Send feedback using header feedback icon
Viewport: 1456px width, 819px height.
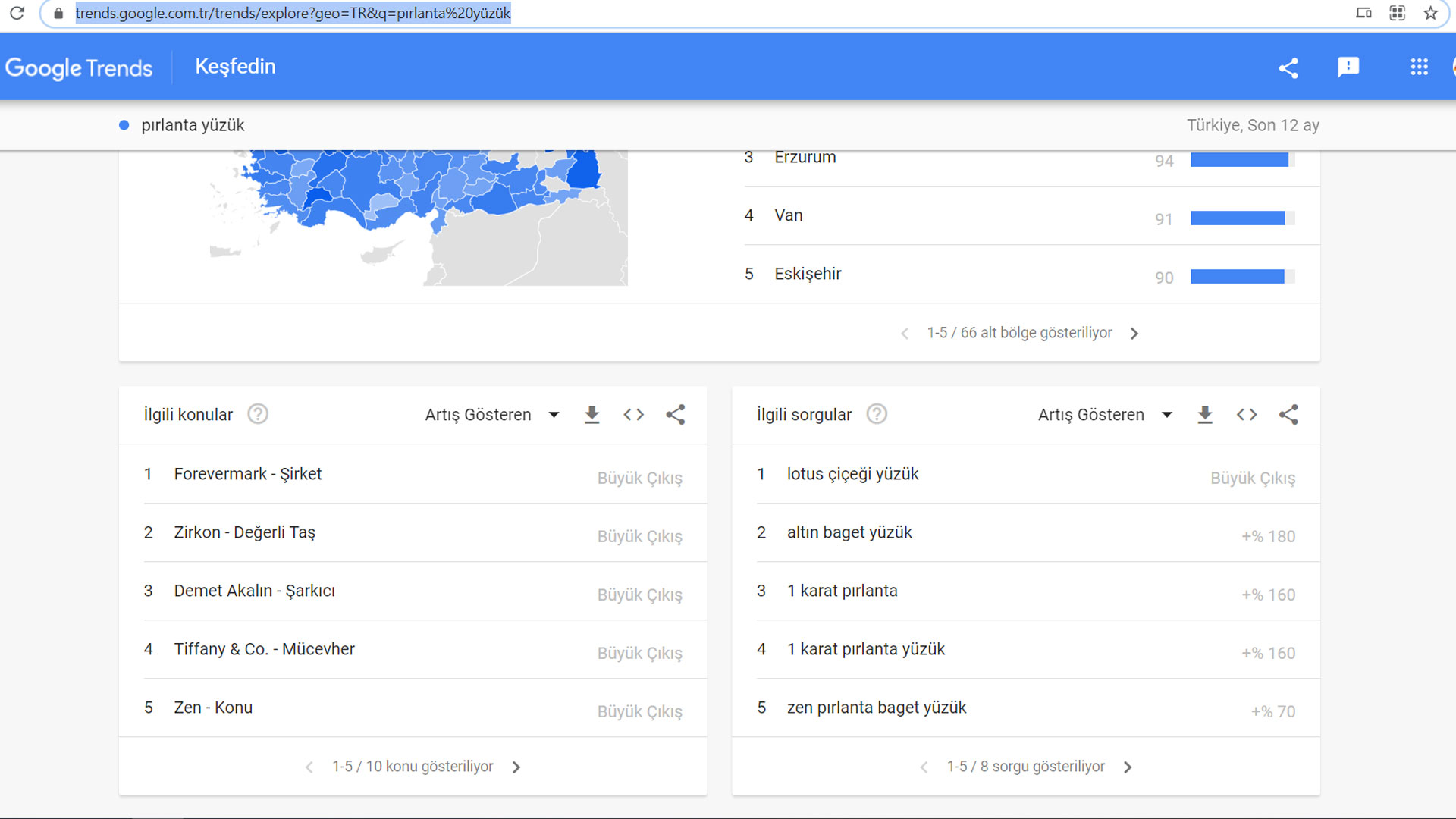1348,67
